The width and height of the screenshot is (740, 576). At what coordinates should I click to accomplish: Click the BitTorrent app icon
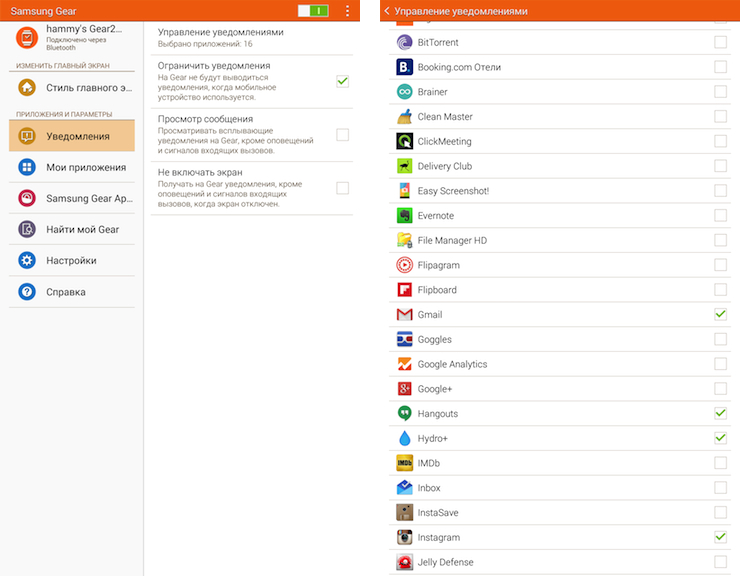tap(404, 42)
